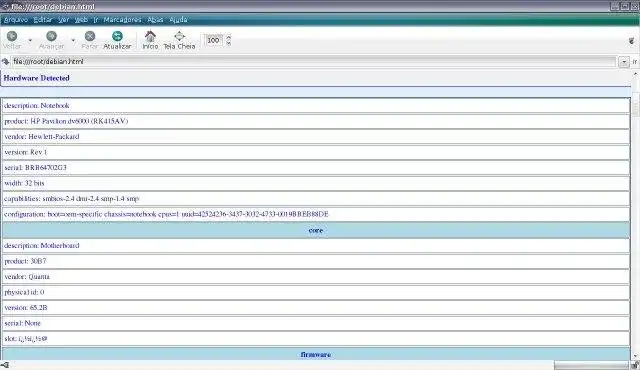The width and height of the screenshot is (640, 370).
Task: Open the Abas menu
Action: click(x=155, y=20)
